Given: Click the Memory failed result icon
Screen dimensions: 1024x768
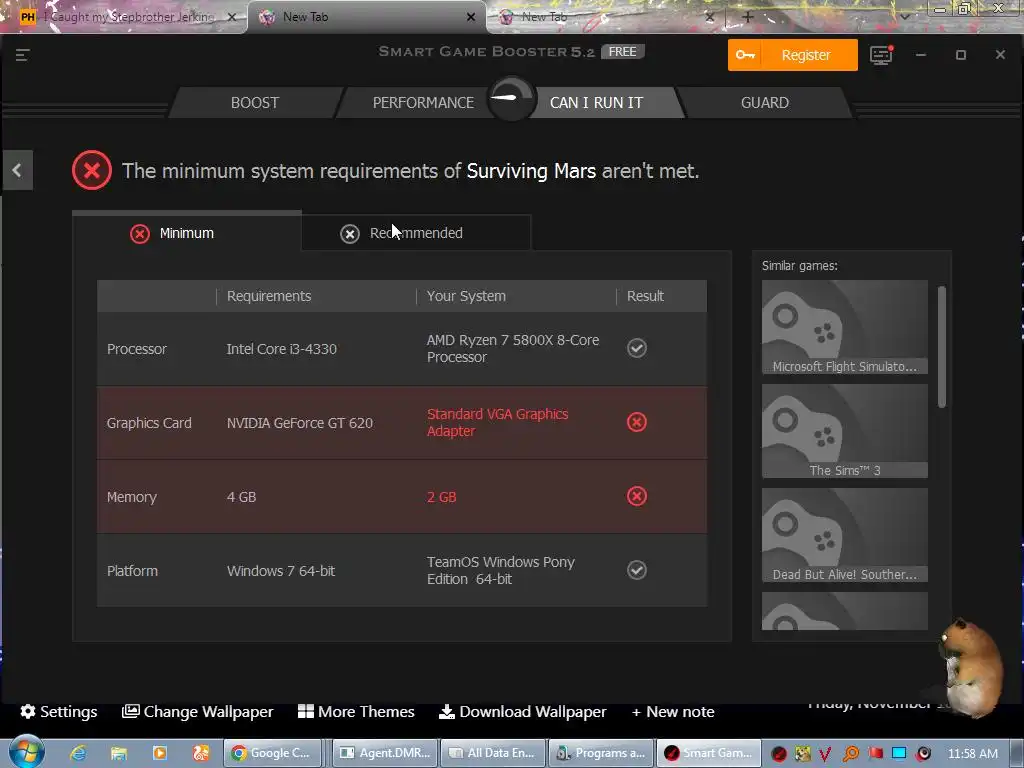Looking at the screenshot, I should tap(637, 496).
